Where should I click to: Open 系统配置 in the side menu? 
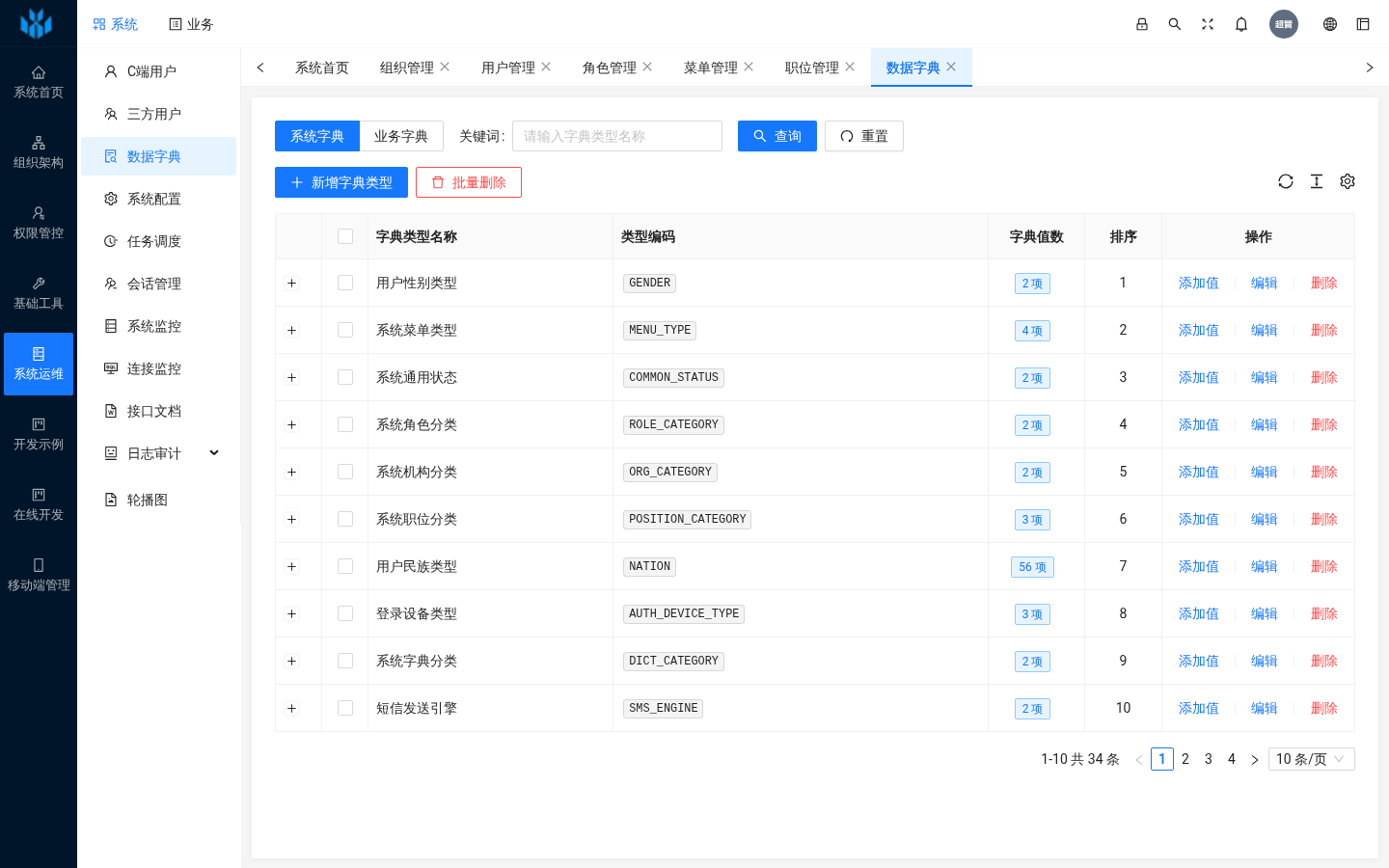tap(159, 199)
